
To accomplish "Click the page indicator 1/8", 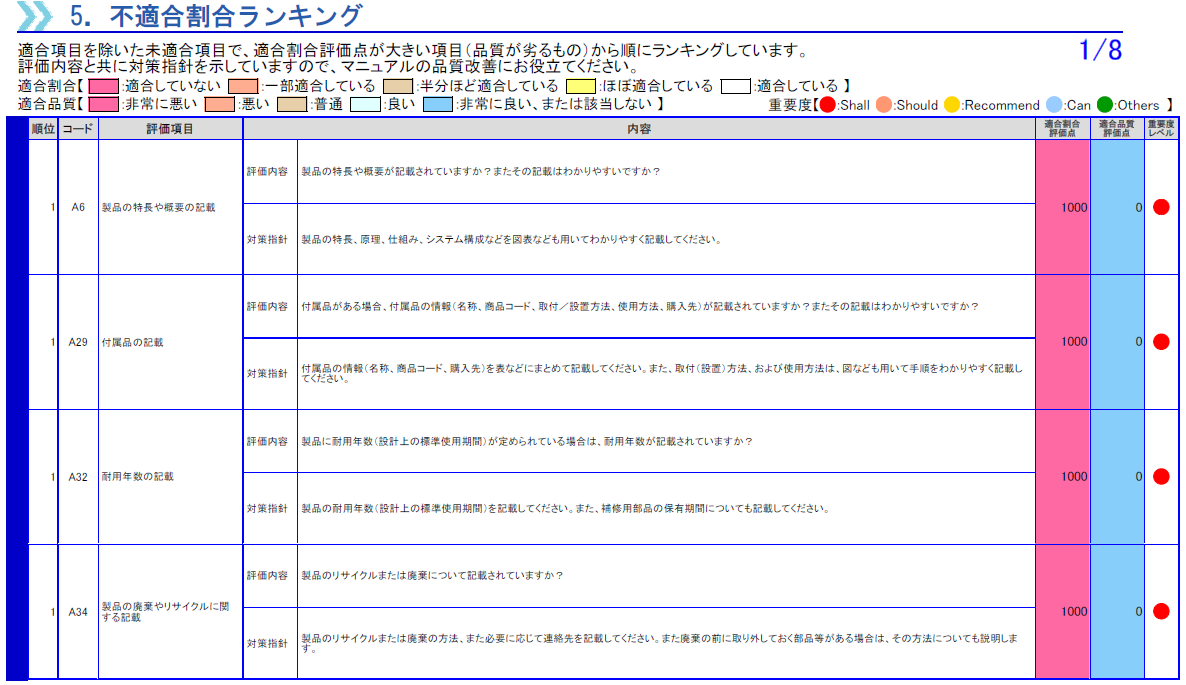I will 1100,50.
